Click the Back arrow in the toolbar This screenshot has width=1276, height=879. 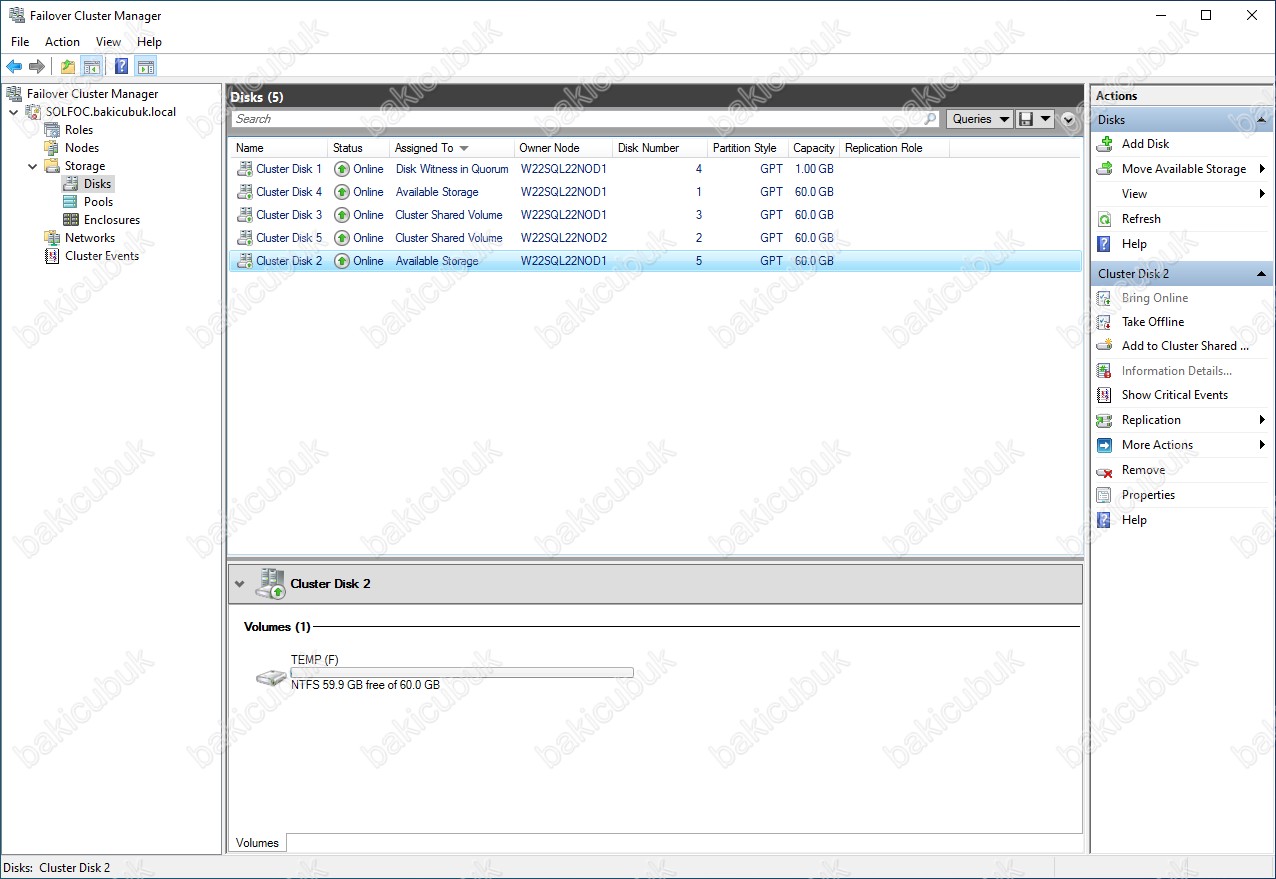click(14, 67)
